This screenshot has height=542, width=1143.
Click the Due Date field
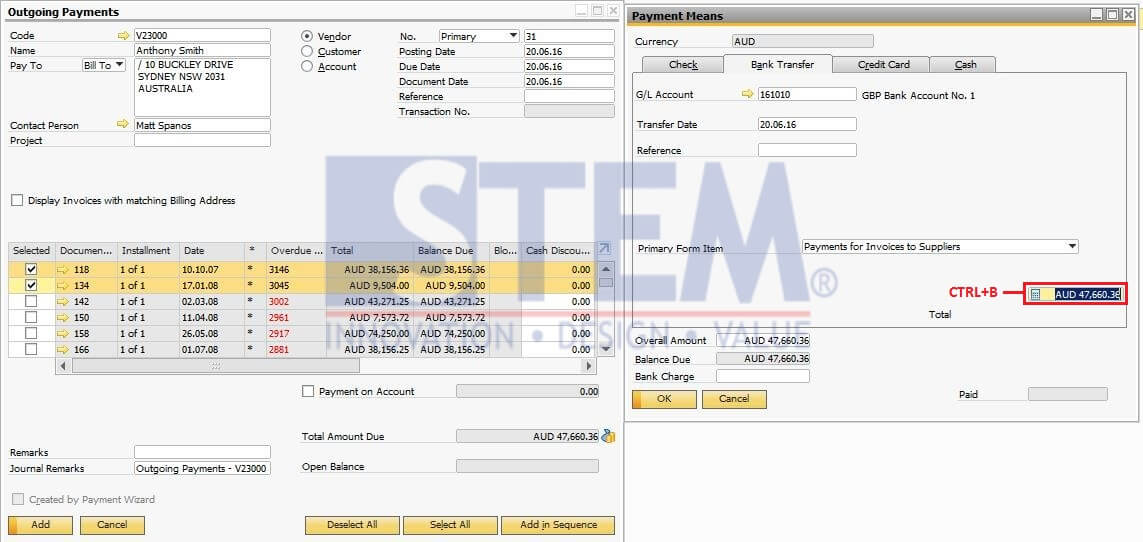(569, 66)
